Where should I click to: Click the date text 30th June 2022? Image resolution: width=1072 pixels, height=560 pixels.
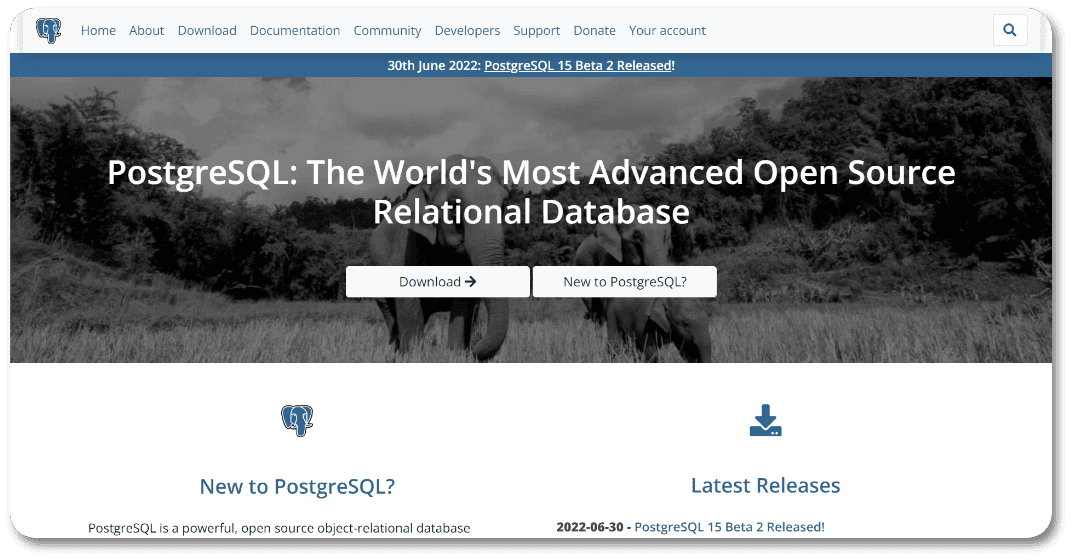click(433, 66)
